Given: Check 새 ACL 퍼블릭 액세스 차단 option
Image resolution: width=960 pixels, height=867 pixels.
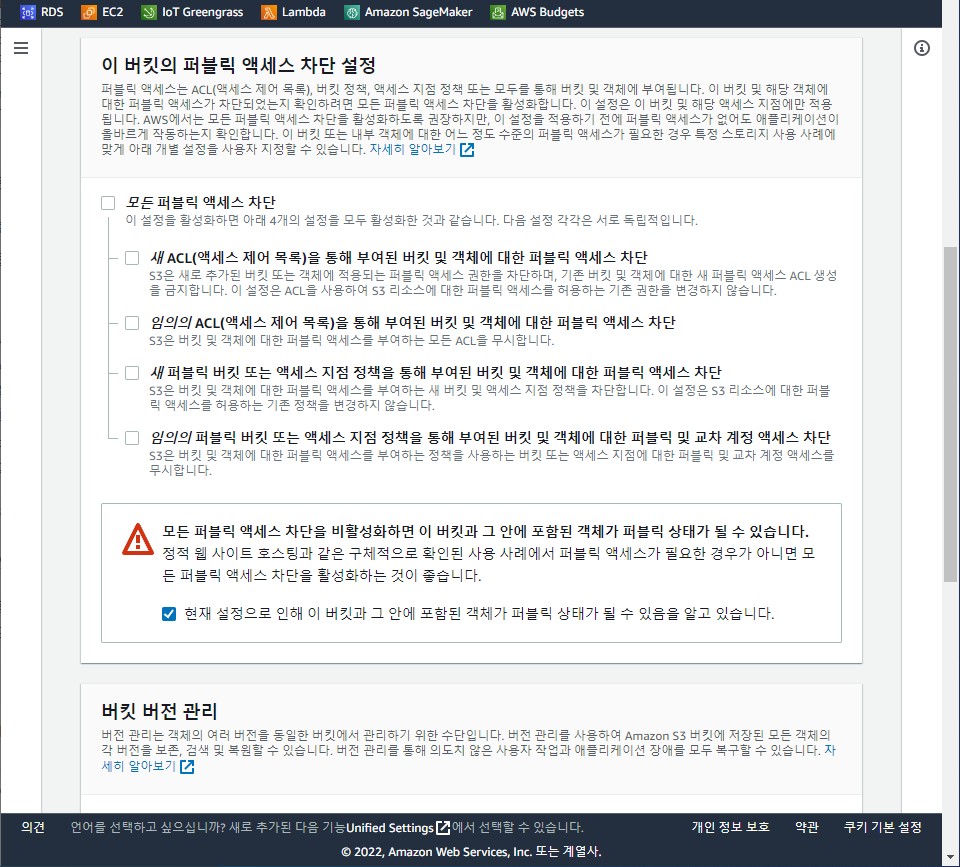Looking at the screenshot, I should click(132, 258).
